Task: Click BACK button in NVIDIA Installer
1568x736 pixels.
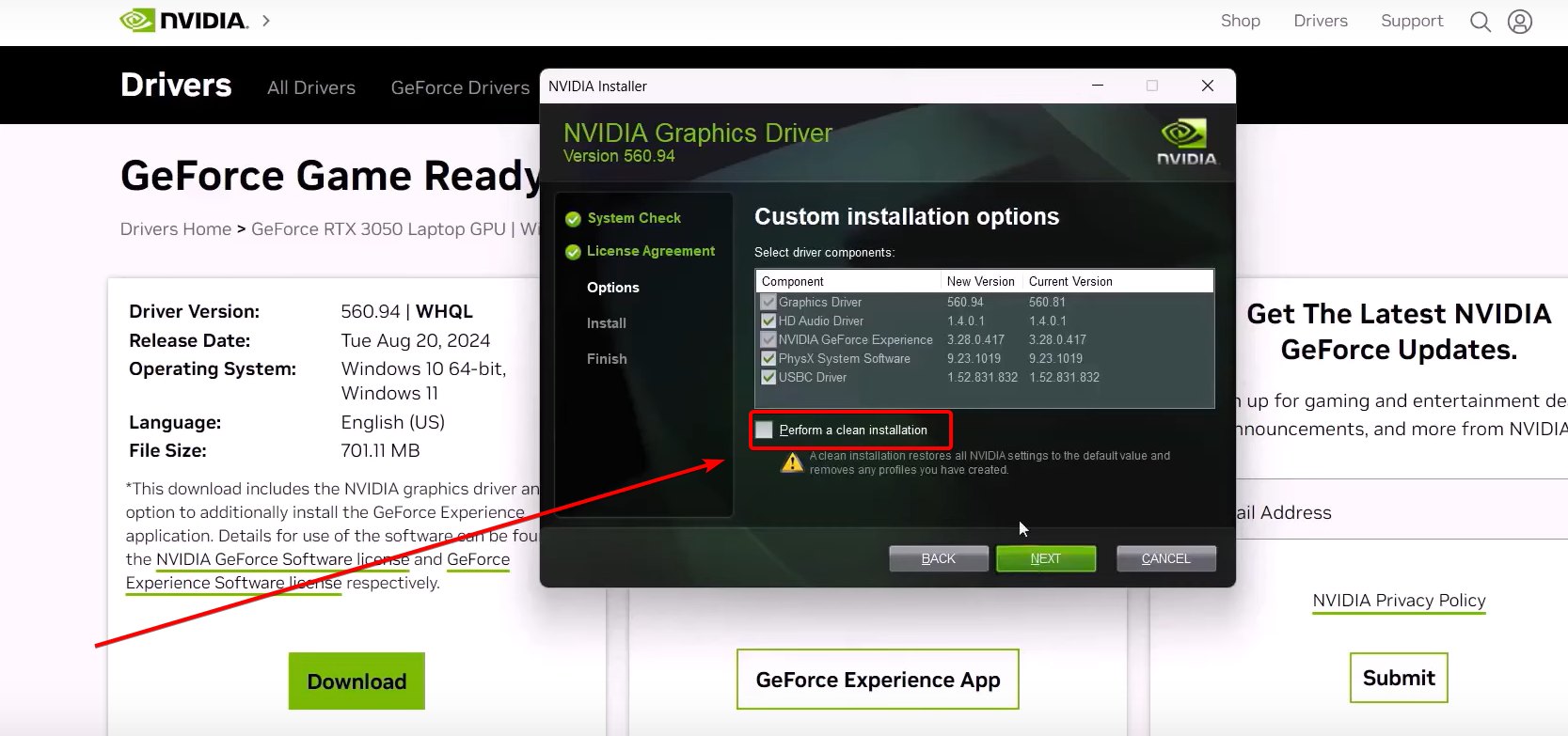Action: point(939,558)
